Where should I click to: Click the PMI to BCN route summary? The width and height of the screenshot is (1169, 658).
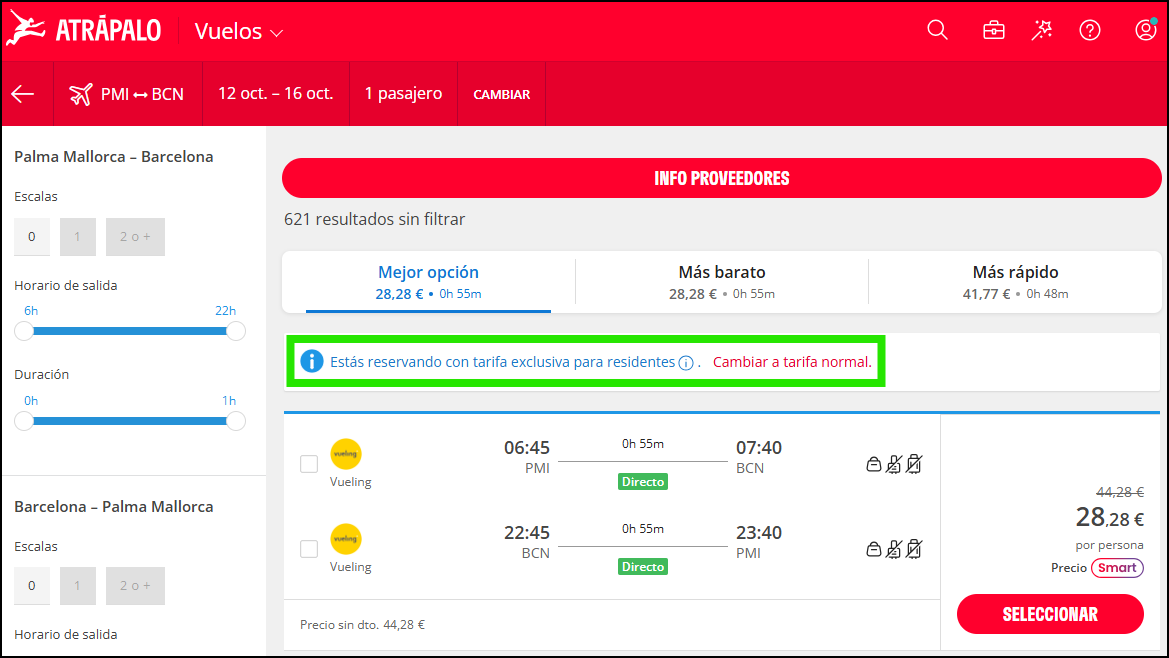coord(127,94)
